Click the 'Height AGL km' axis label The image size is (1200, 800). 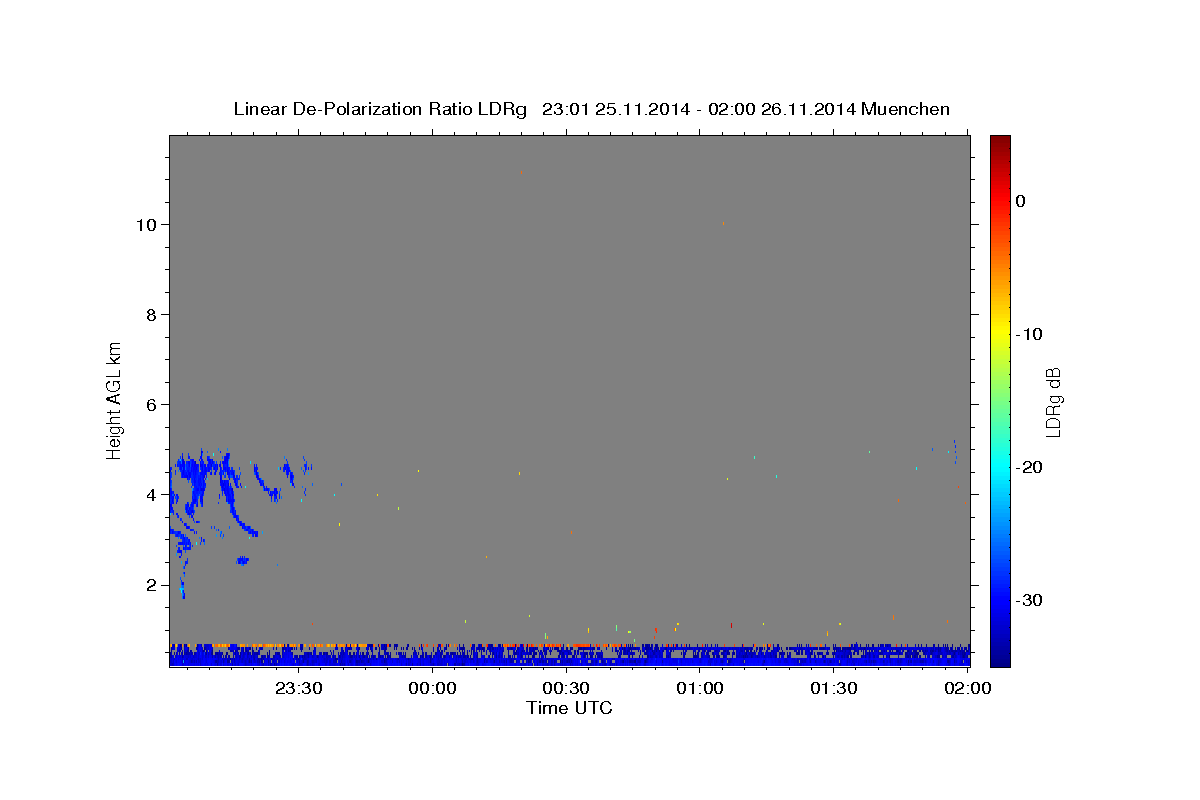coord(114,399)
